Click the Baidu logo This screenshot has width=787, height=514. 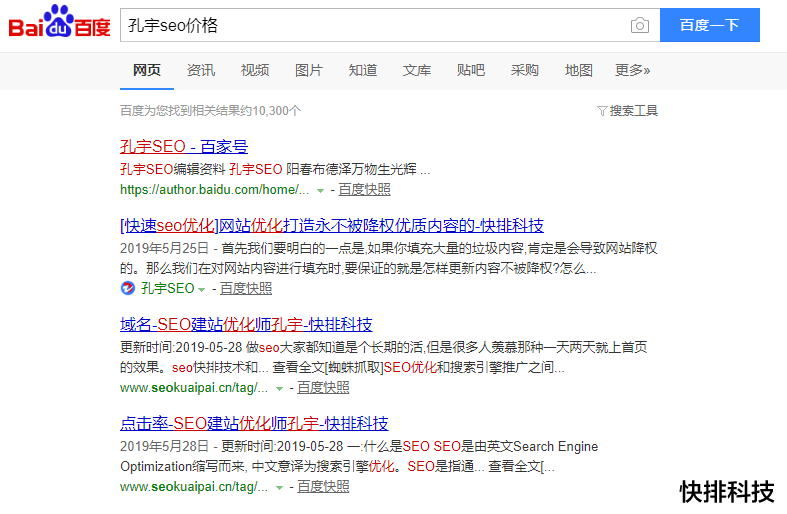tap(59, 22)
